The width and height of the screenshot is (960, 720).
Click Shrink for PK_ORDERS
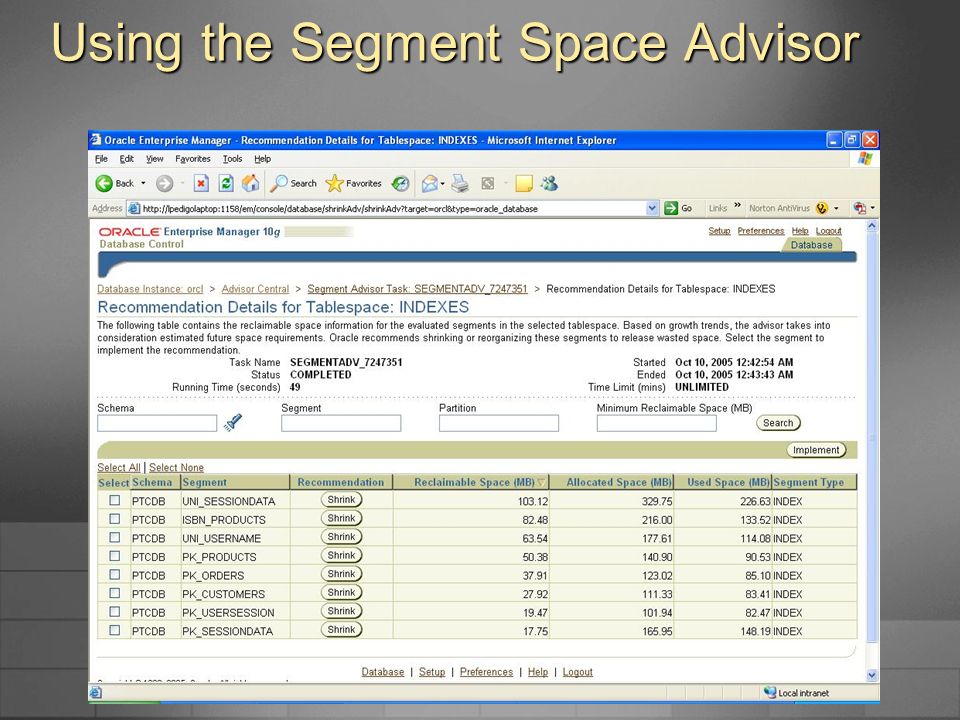341,574
